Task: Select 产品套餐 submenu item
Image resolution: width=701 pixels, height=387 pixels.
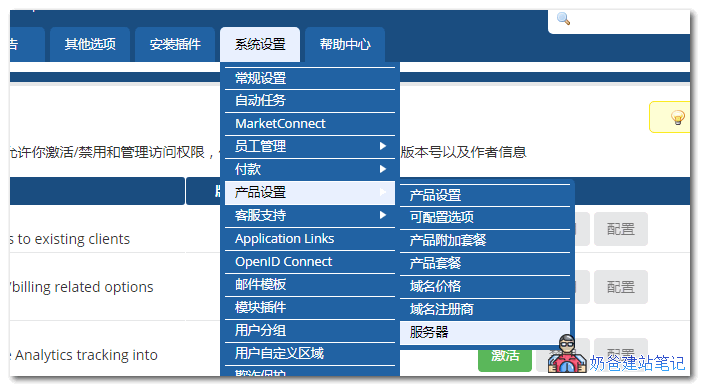Action: (x=485, y=264)
